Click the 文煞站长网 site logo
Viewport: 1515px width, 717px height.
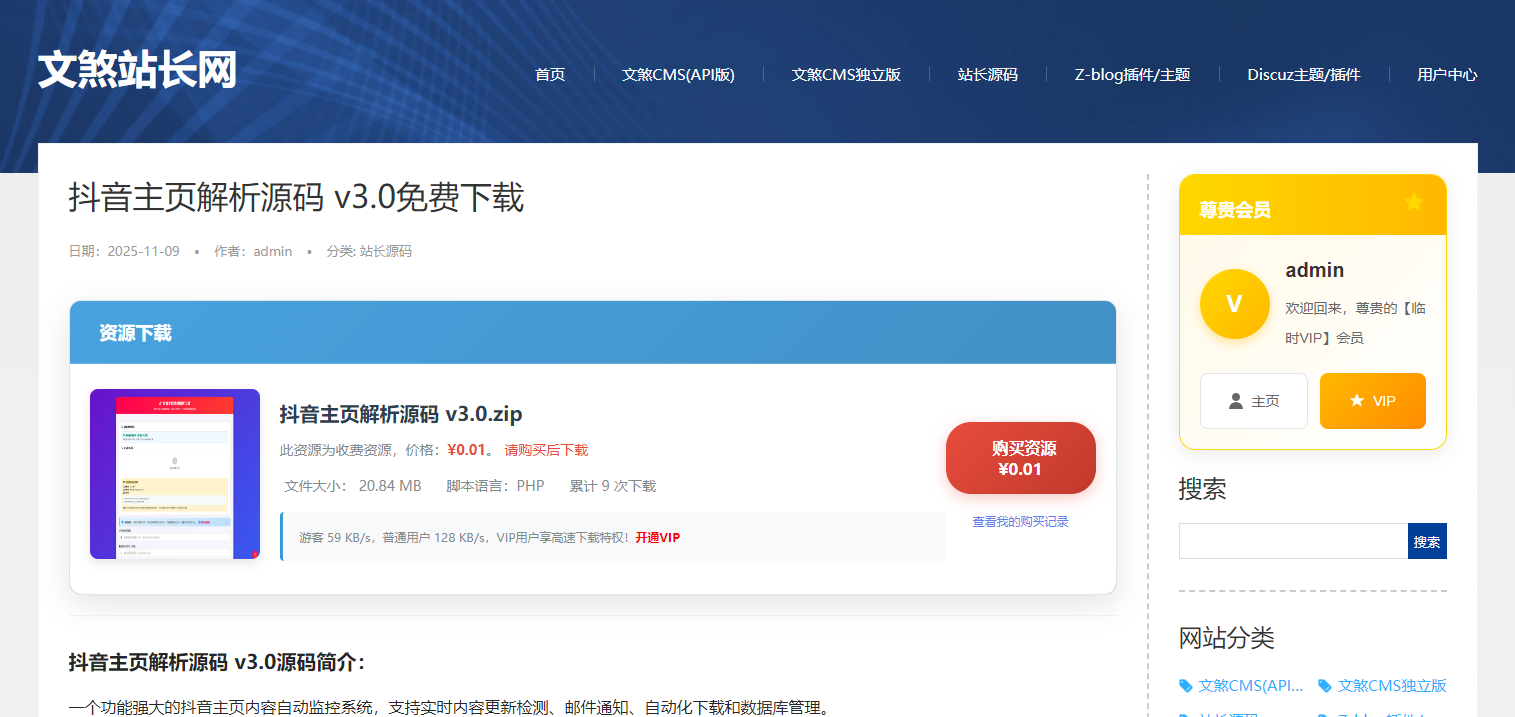[138, 68]
